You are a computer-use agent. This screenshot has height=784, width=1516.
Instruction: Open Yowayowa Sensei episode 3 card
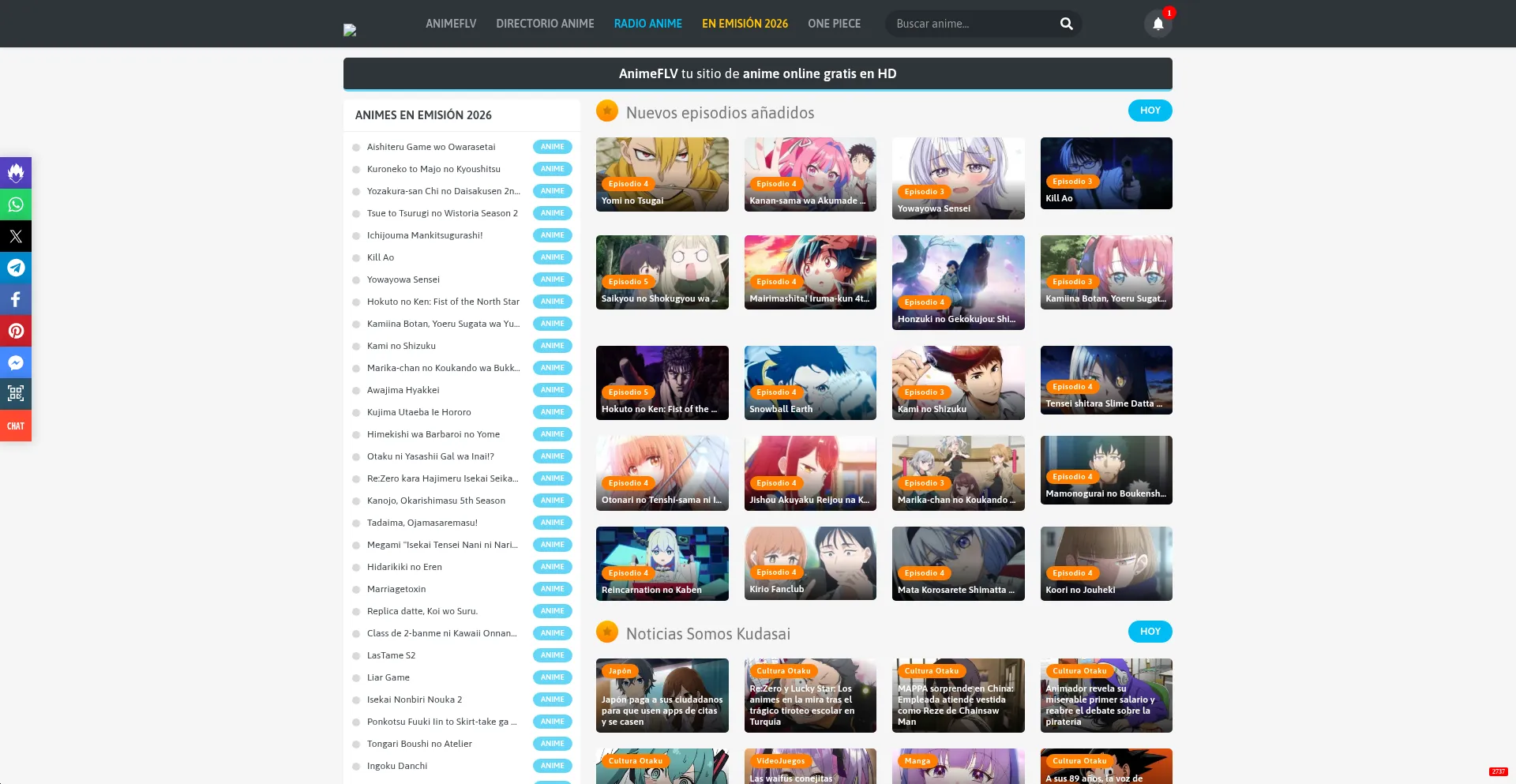pos(959,178)
